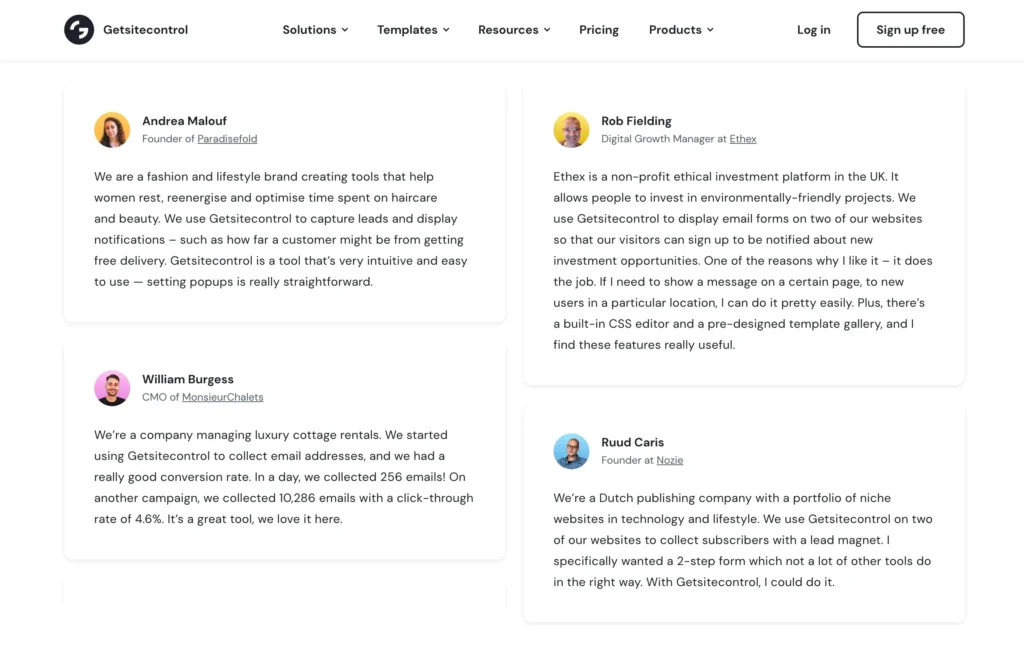Open the Paradisefold company link

pos(227,139)
